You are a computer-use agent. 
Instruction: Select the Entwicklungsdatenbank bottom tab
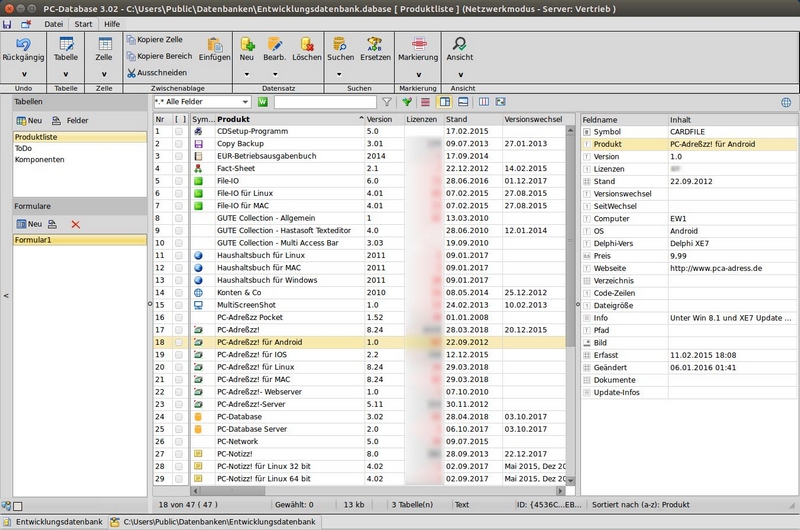[53, 522]
